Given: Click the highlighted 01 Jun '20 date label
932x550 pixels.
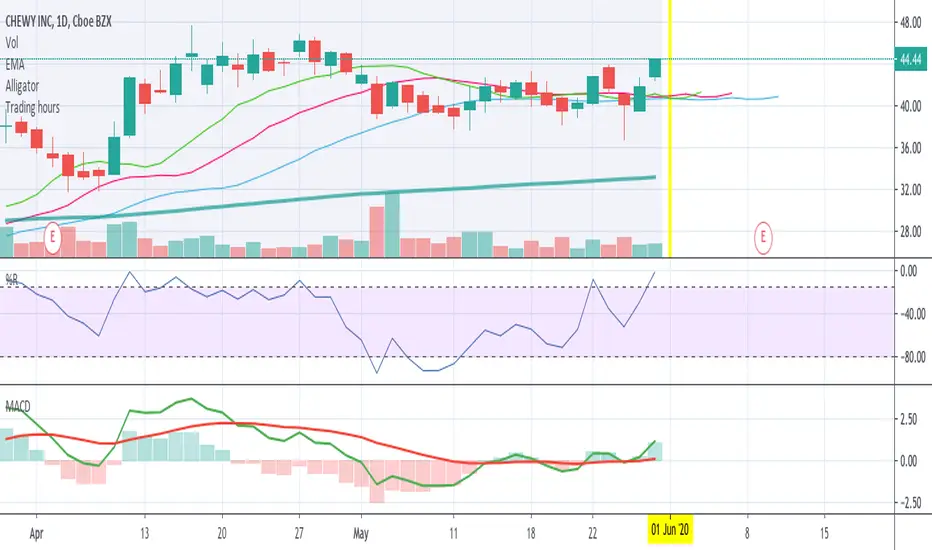Looking at the screenshot, I should coord(670,529).
